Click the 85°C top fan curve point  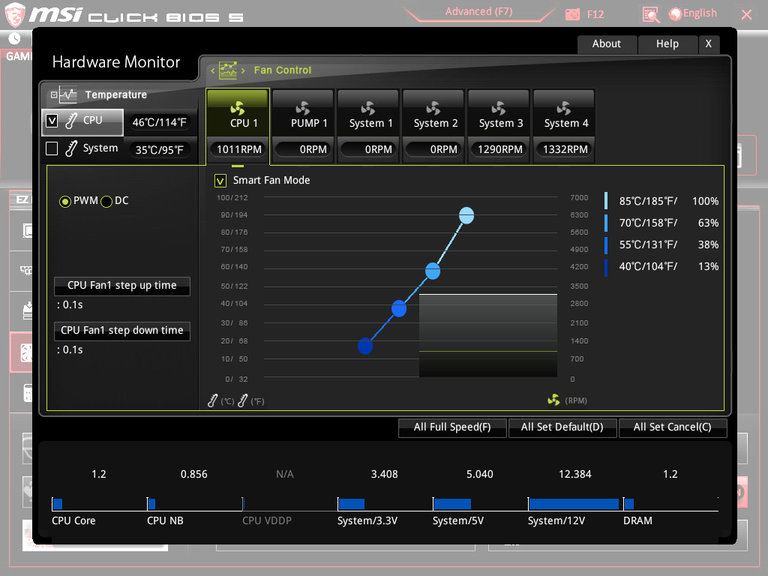[x=466, y=216]
